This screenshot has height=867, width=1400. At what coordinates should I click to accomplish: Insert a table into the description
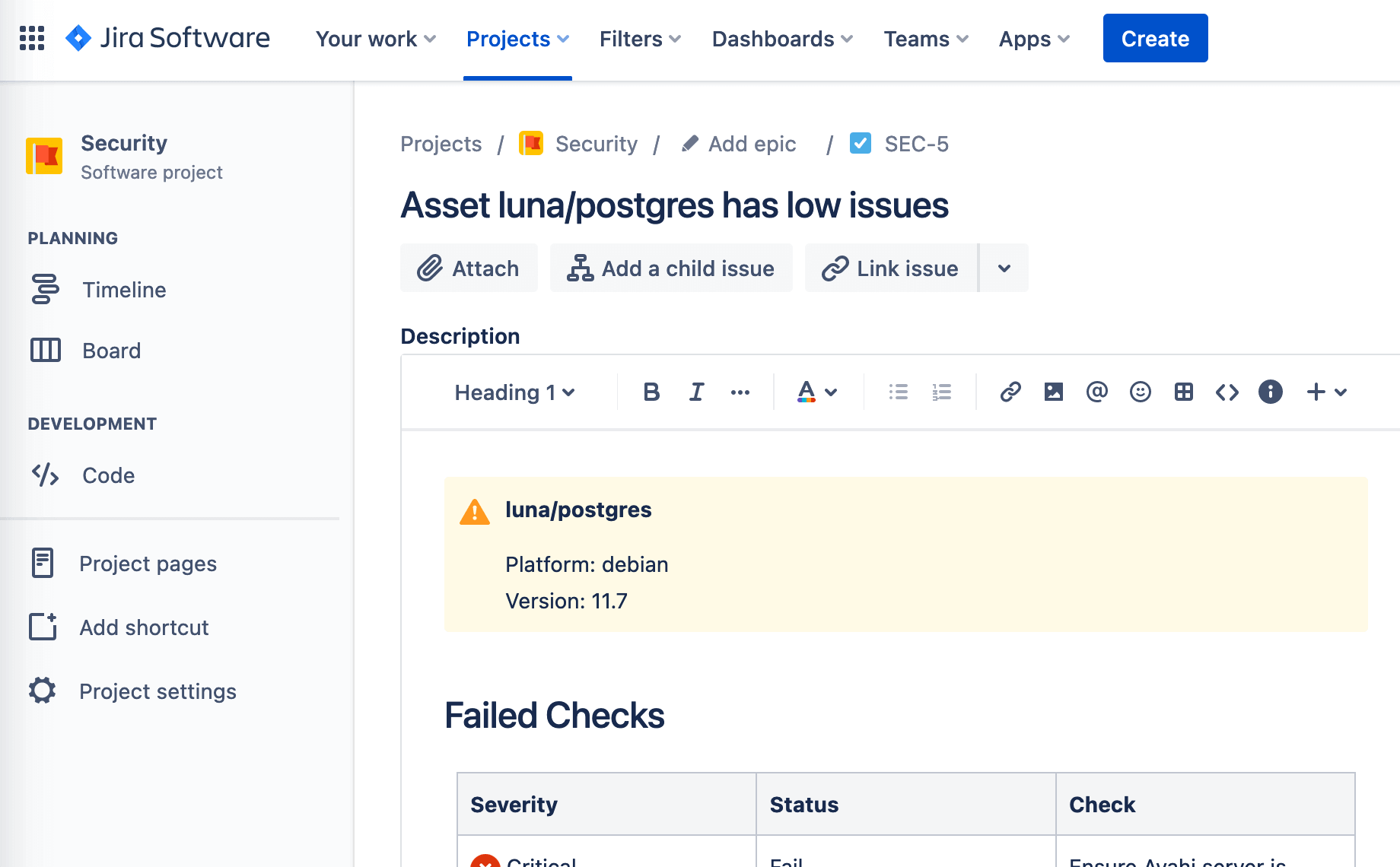pos(1183,392)
